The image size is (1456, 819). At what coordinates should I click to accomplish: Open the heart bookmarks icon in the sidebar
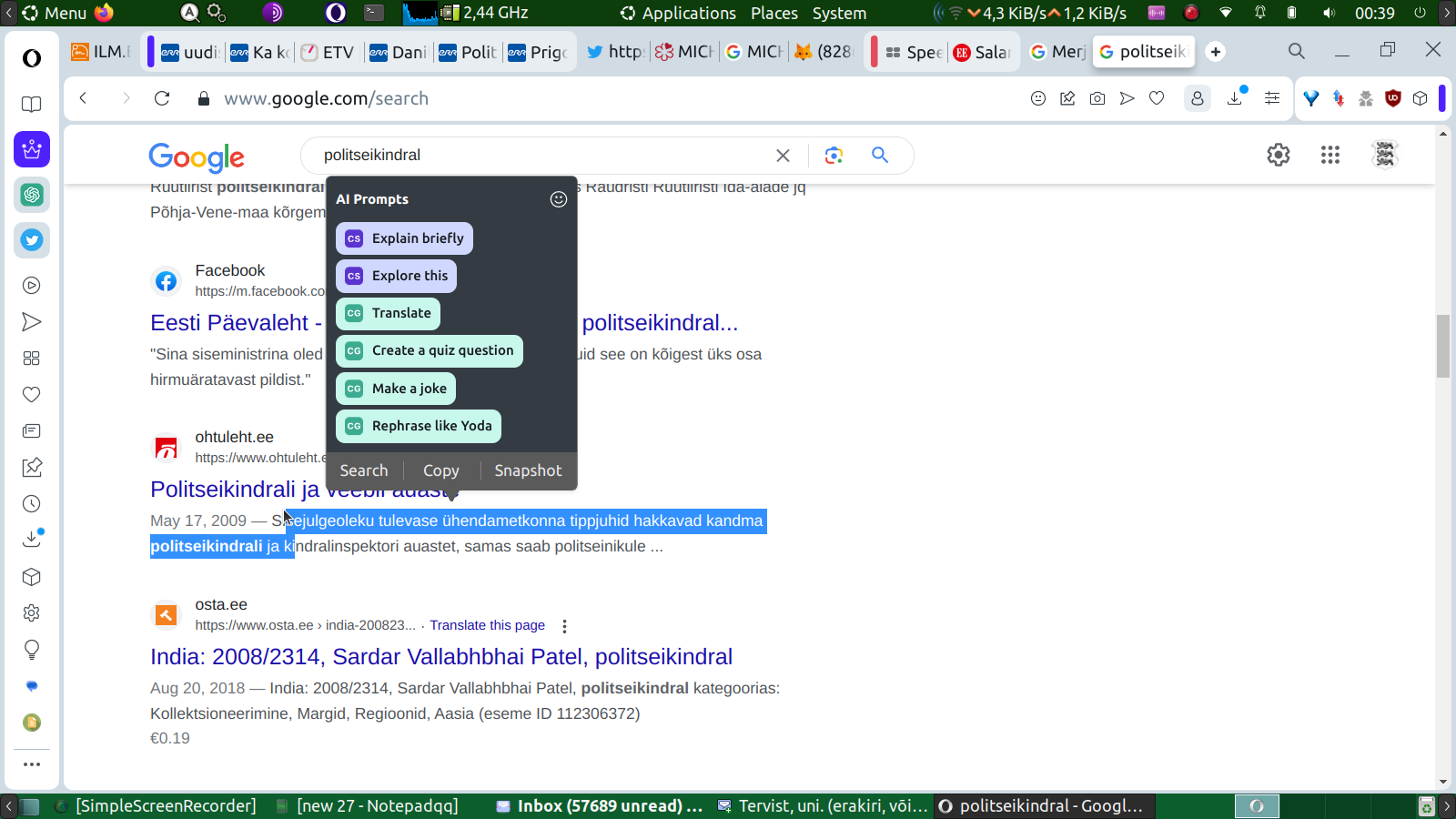click(x=32, y=395)
